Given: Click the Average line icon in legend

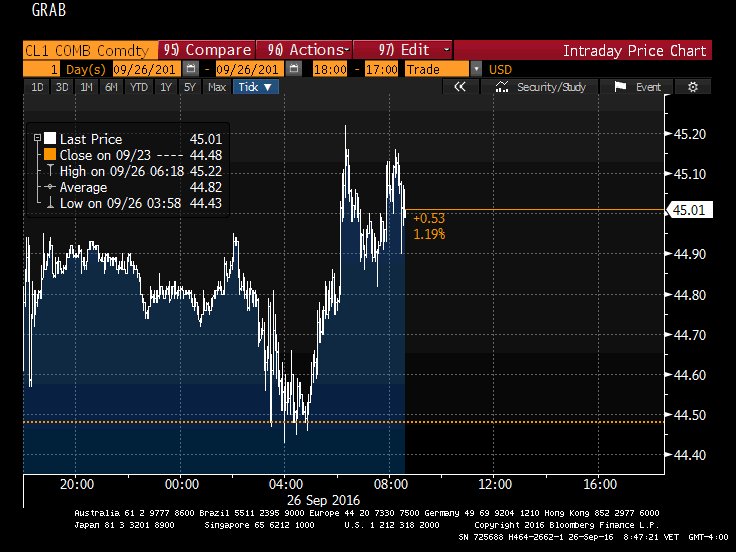Looking at the screenshot, I should 48,187.
